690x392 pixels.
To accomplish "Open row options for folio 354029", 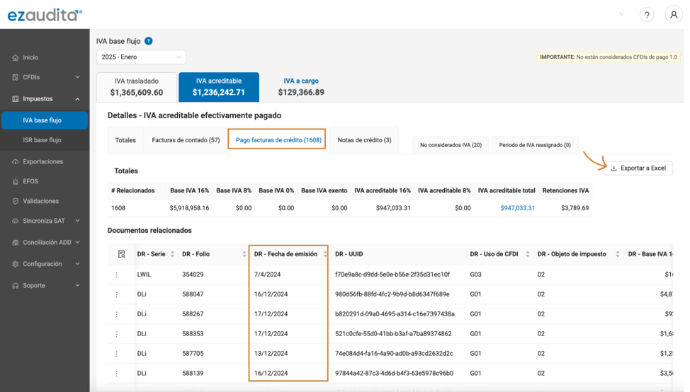I will [x=117, y=275].
